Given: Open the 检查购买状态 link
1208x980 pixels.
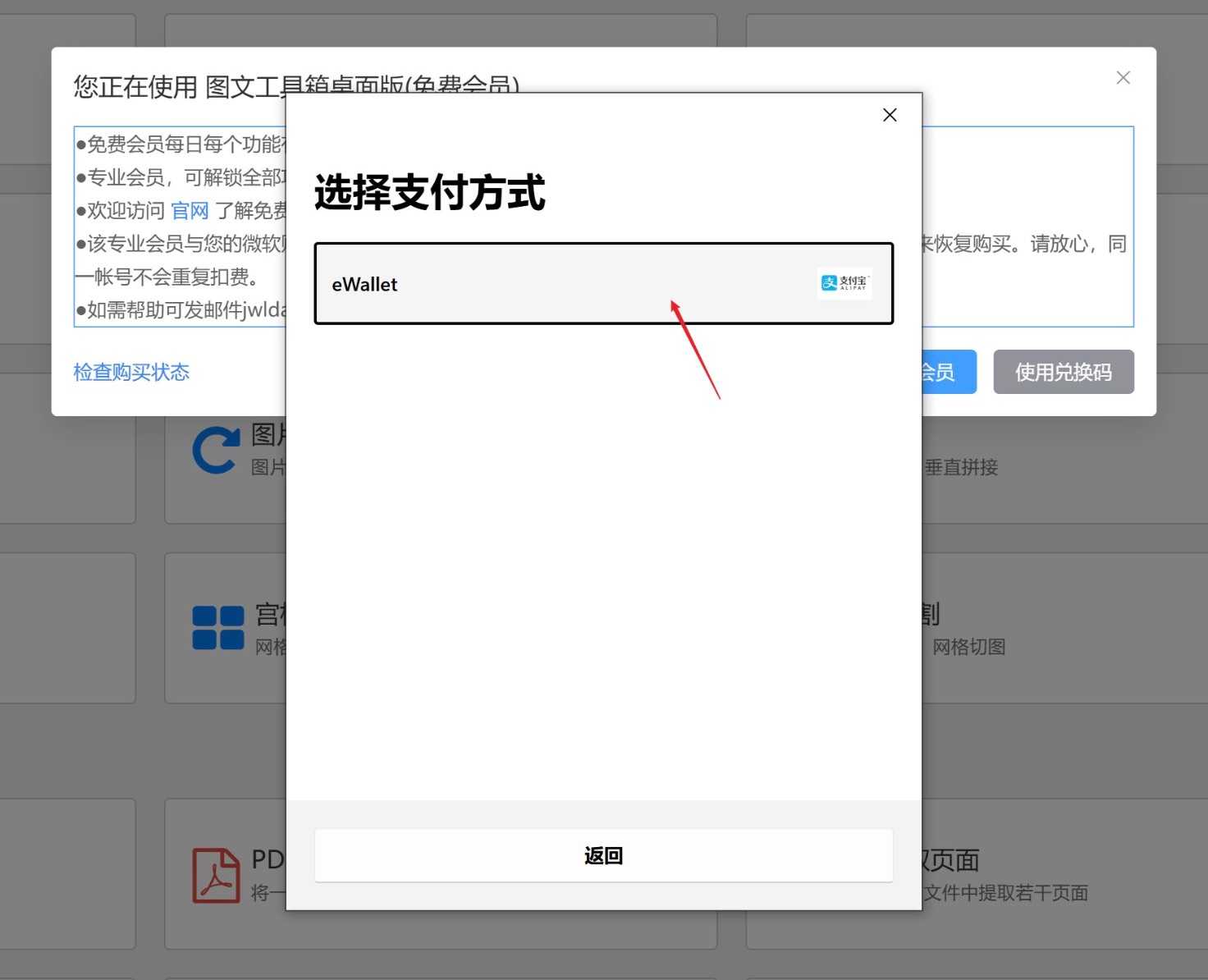Looking at the screenshot, I should pos(131,372).
